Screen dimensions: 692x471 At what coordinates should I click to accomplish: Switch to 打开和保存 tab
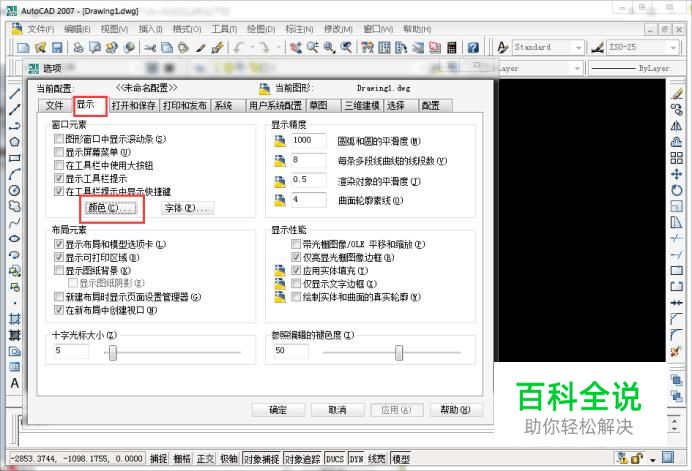tap(133, 106)
